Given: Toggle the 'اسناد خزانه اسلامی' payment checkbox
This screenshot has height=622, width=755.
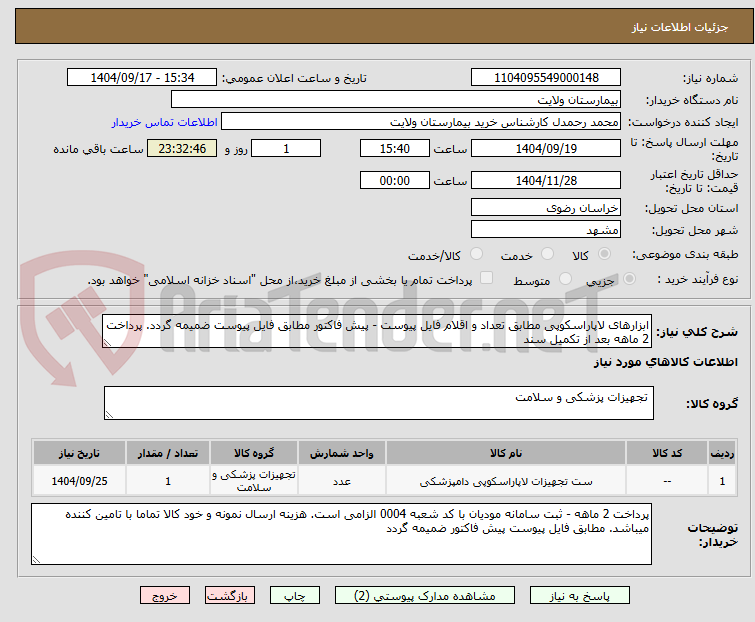Looking at the screenshot, I should click(x=487, y=278).
